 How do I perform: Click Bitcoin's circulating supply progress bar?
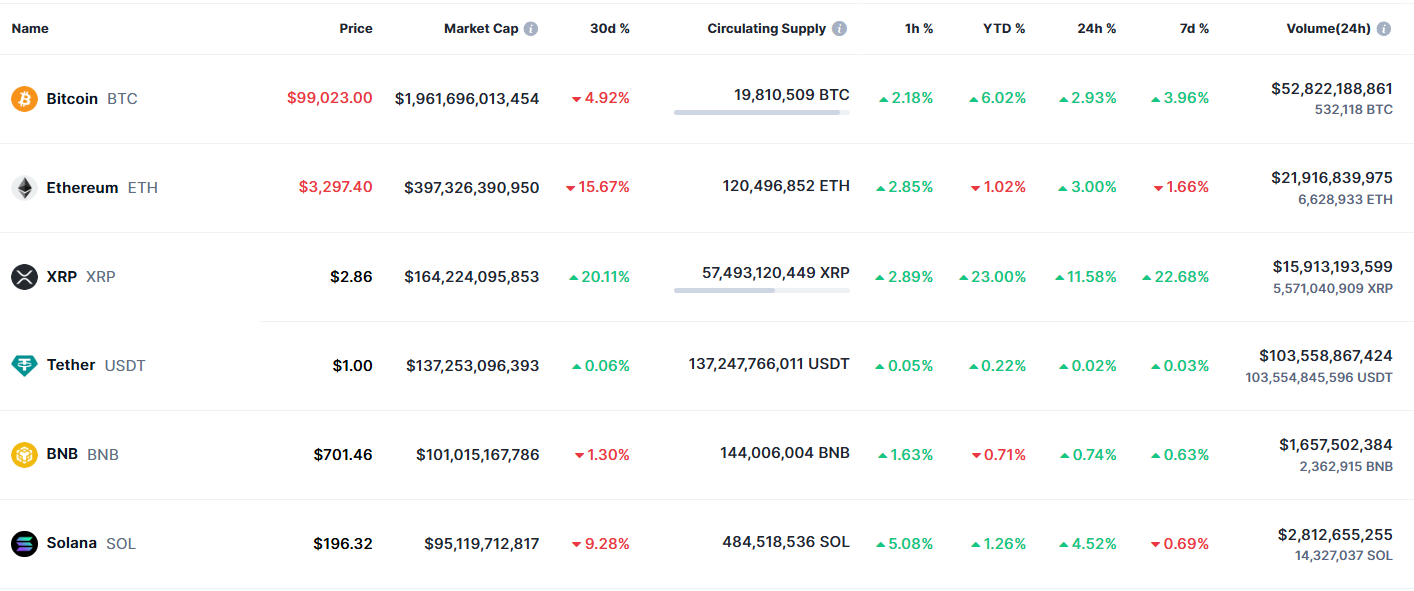[761, 113]
